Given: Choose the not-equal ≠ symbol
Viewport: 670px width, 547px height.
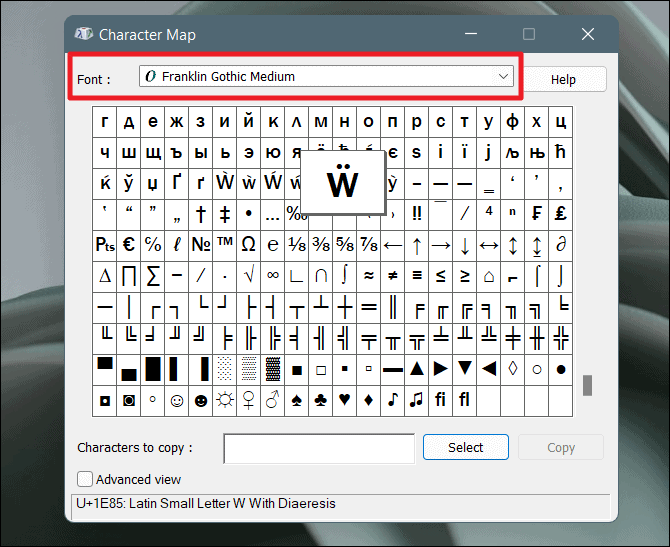Looking at the screenshot, I should tap(393, 276).
